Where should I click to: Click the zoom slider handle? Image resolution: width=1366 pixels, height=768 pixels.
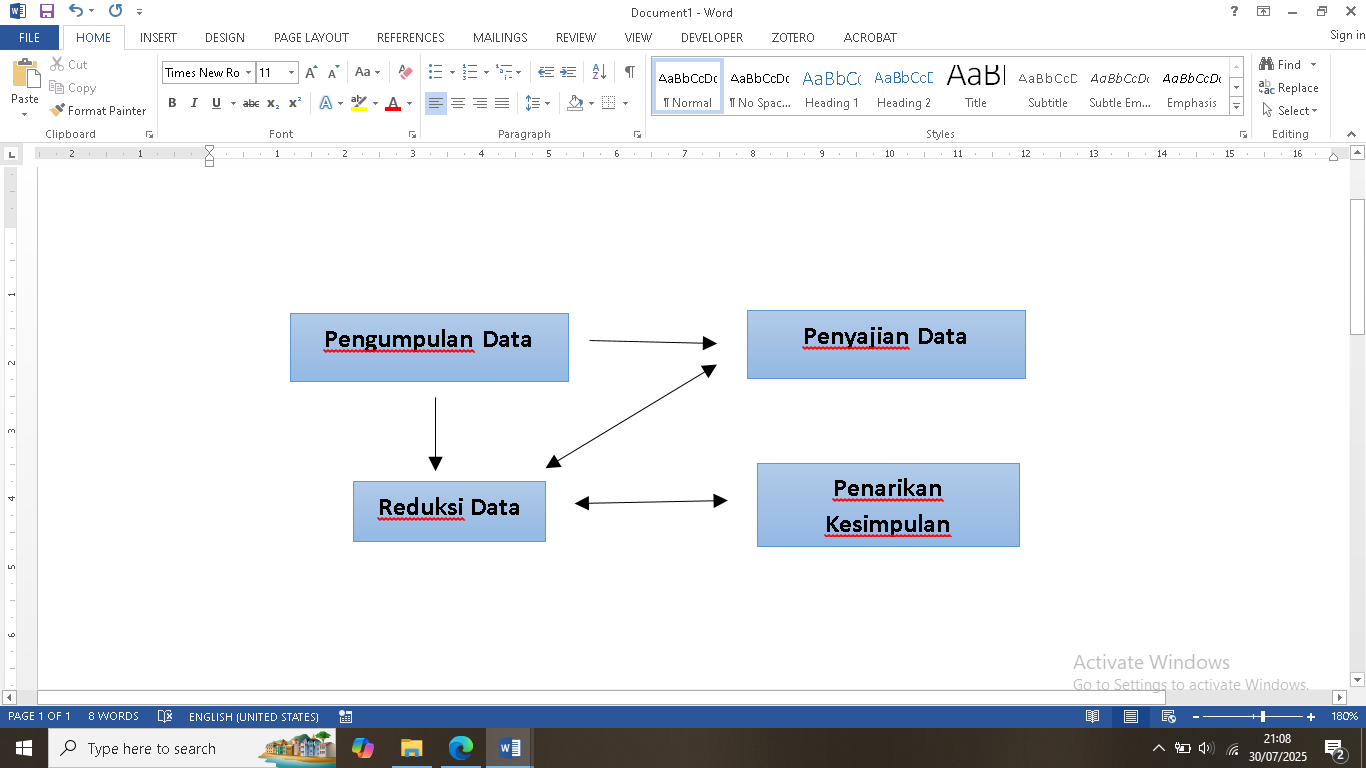[x=1263, y=717]
